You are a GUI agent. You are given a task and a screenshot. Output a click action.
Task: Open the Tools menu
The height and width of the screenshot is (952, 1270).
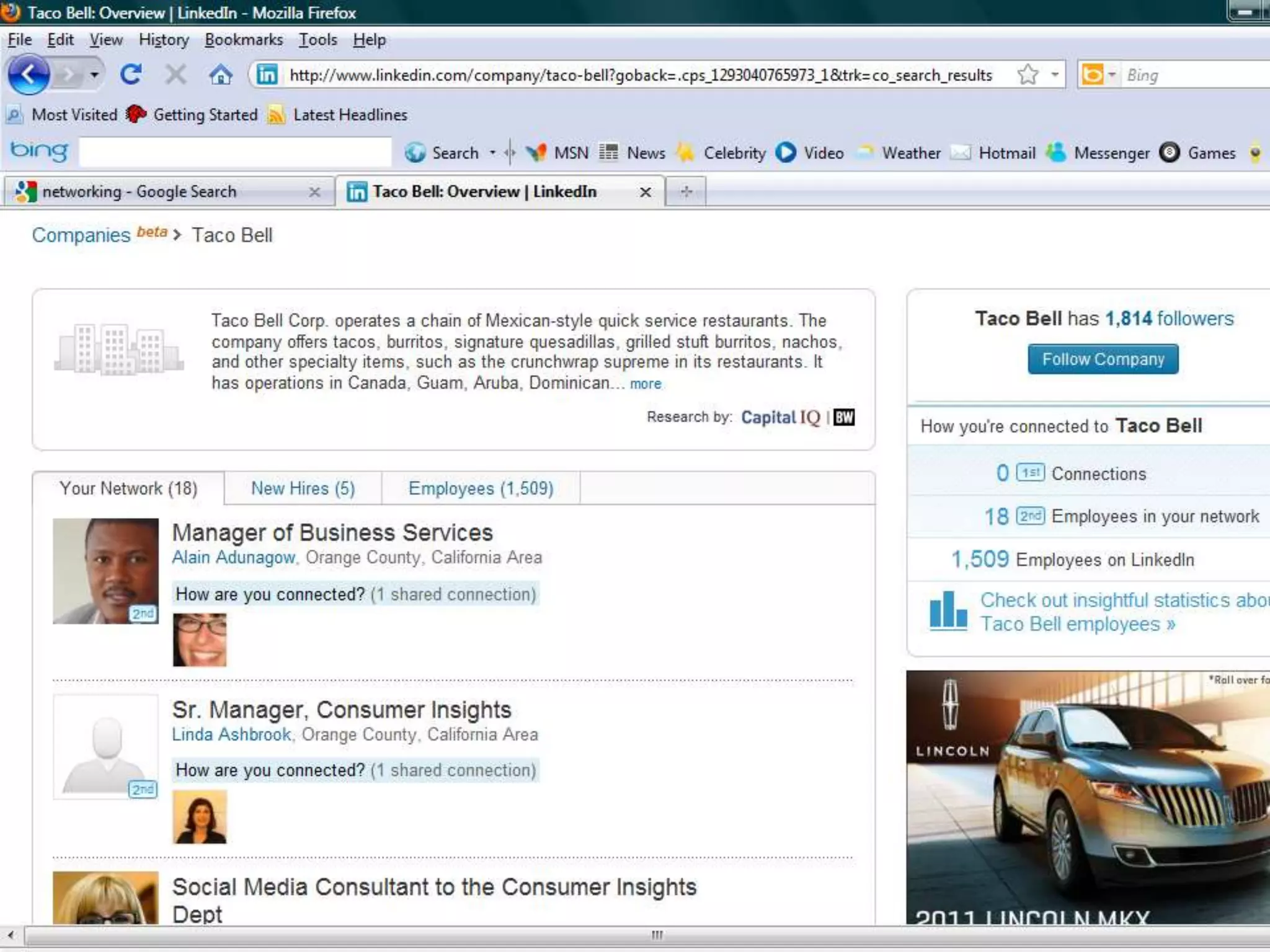tap(318, 40)
